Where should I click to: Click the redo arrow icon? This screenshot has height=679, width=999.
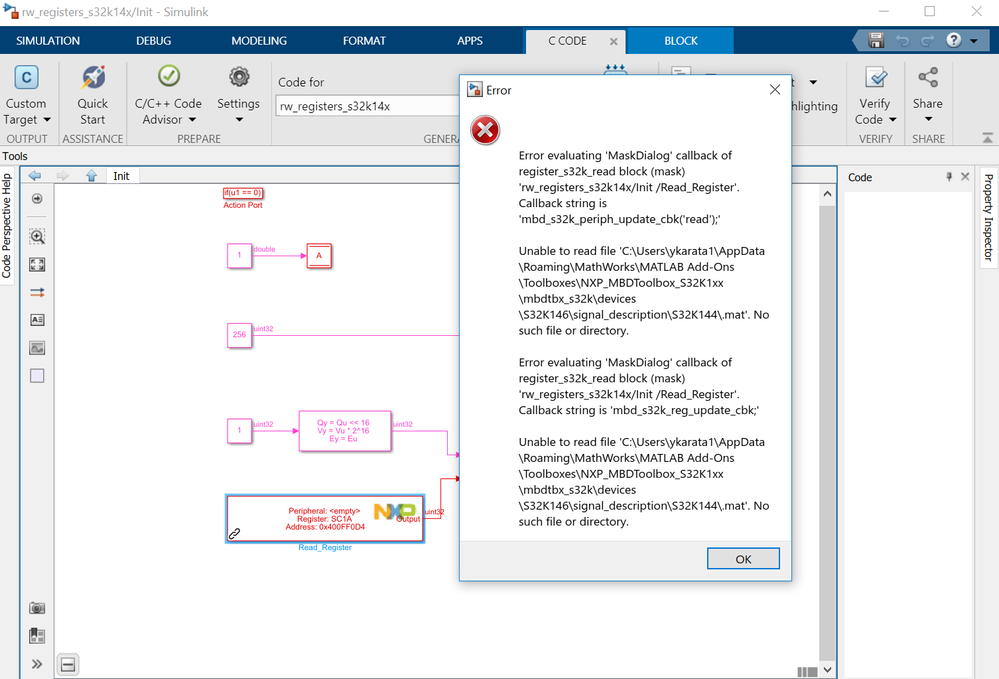(x=927, y=41)
